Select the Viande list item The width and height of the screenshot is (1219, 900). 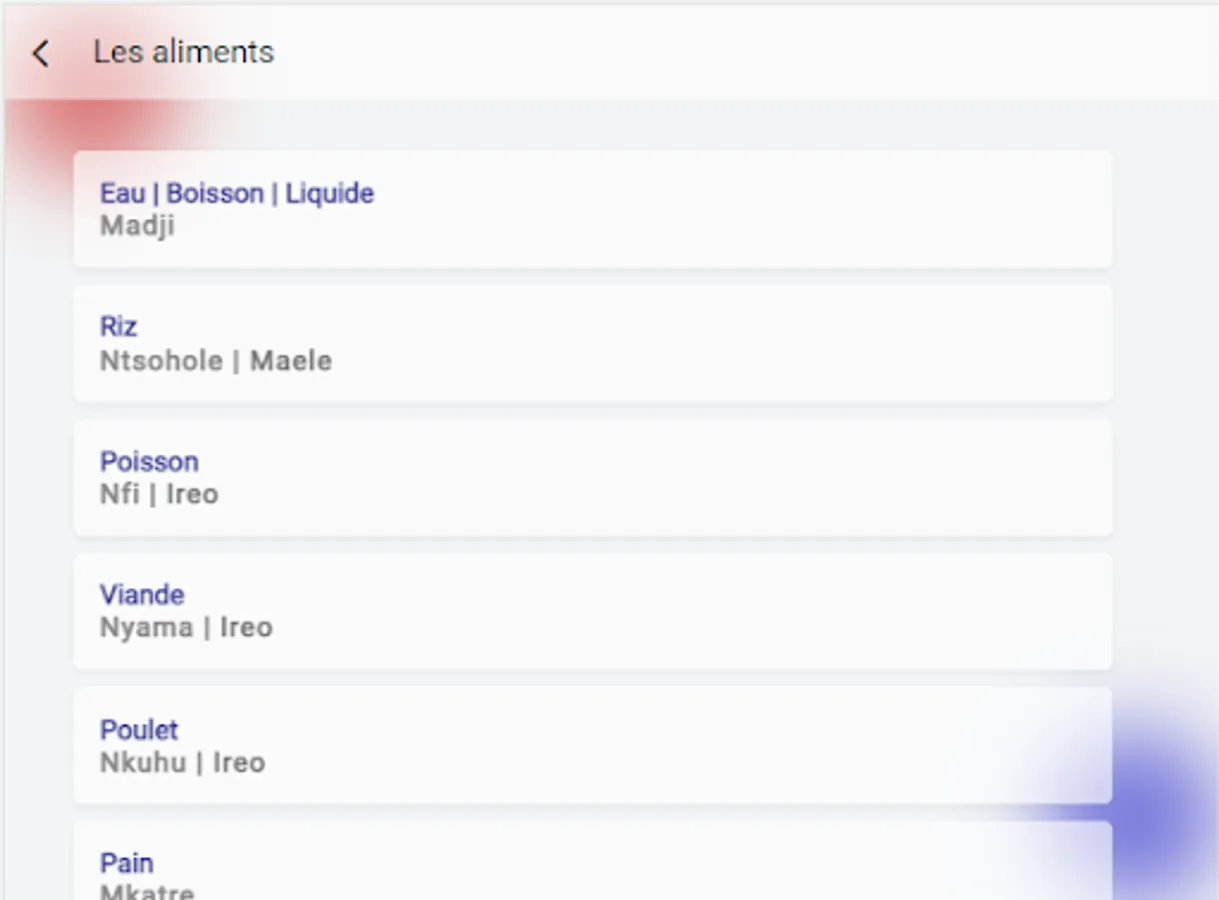(x=592, y=611)
